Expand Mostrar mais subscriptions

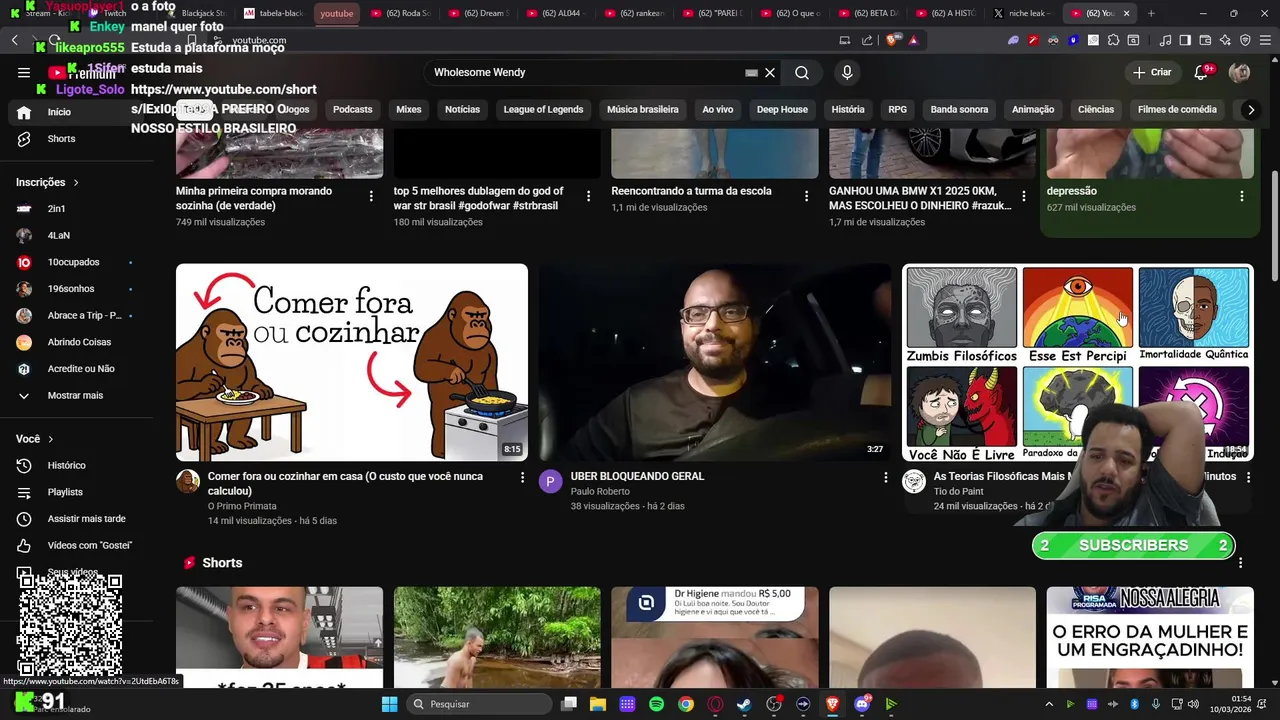click(x=75, y=395)
